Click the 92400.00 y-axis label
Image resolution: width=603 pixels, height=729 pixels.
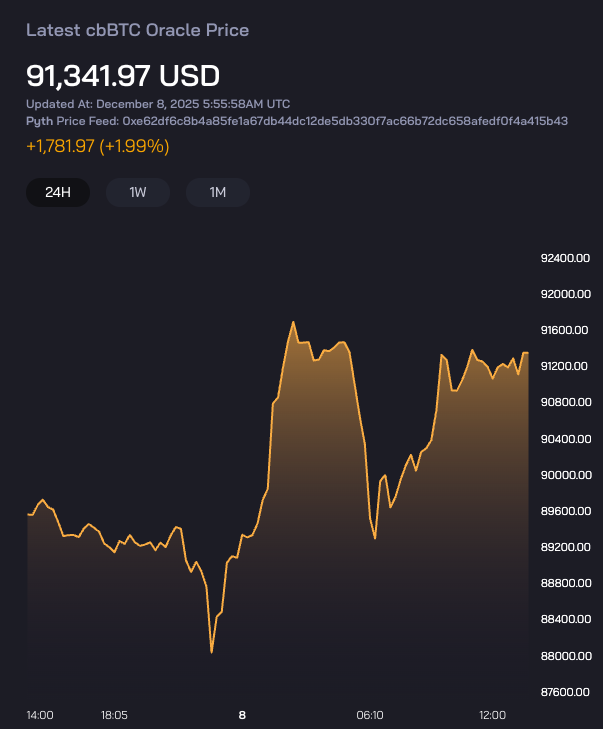click(x=565, y=258)
